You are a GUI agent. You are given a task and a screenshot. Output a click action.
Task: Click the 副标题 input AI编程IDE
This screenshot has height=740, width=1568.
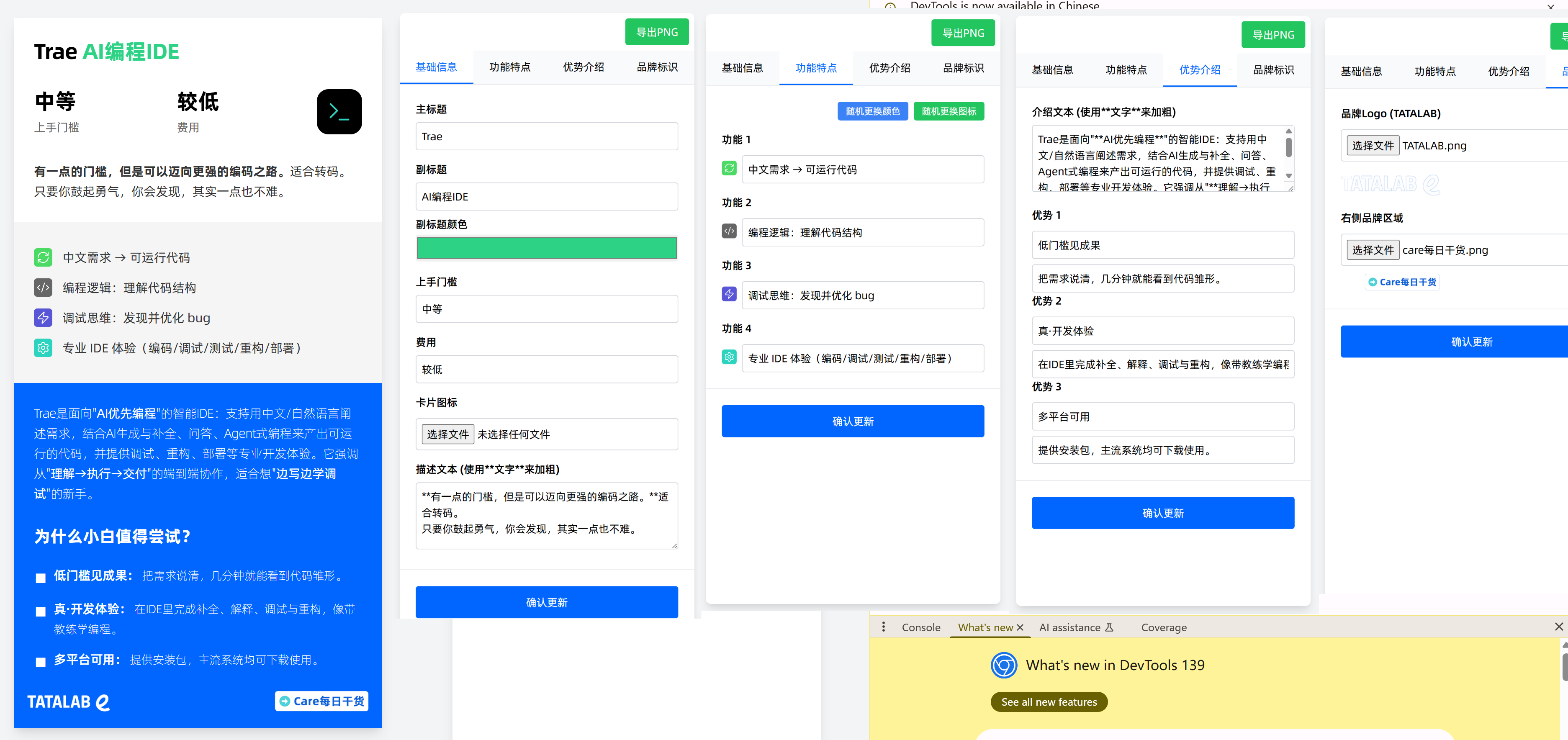click(x=547, y=197)
